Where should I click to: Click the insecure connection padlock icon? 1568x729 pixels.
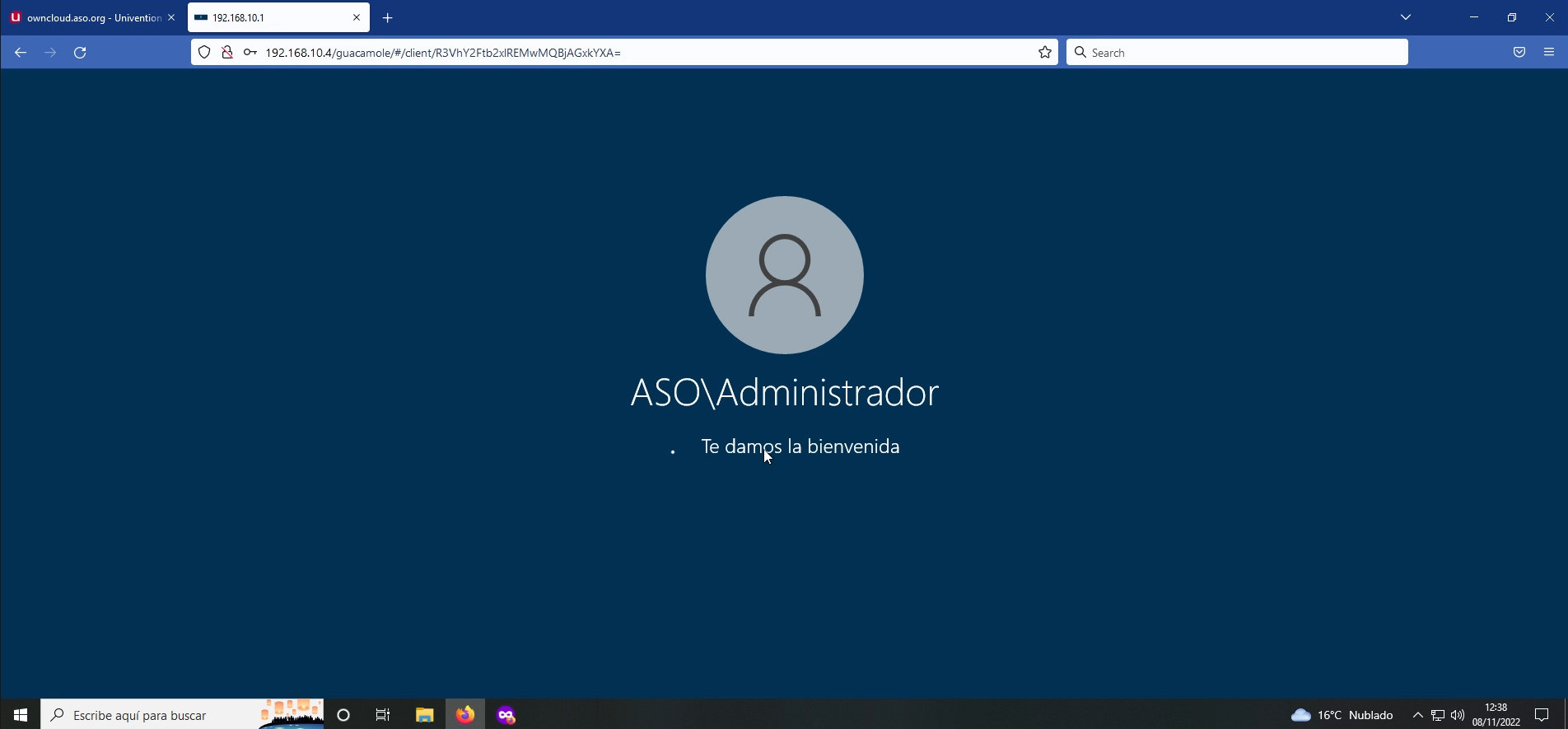226,53
